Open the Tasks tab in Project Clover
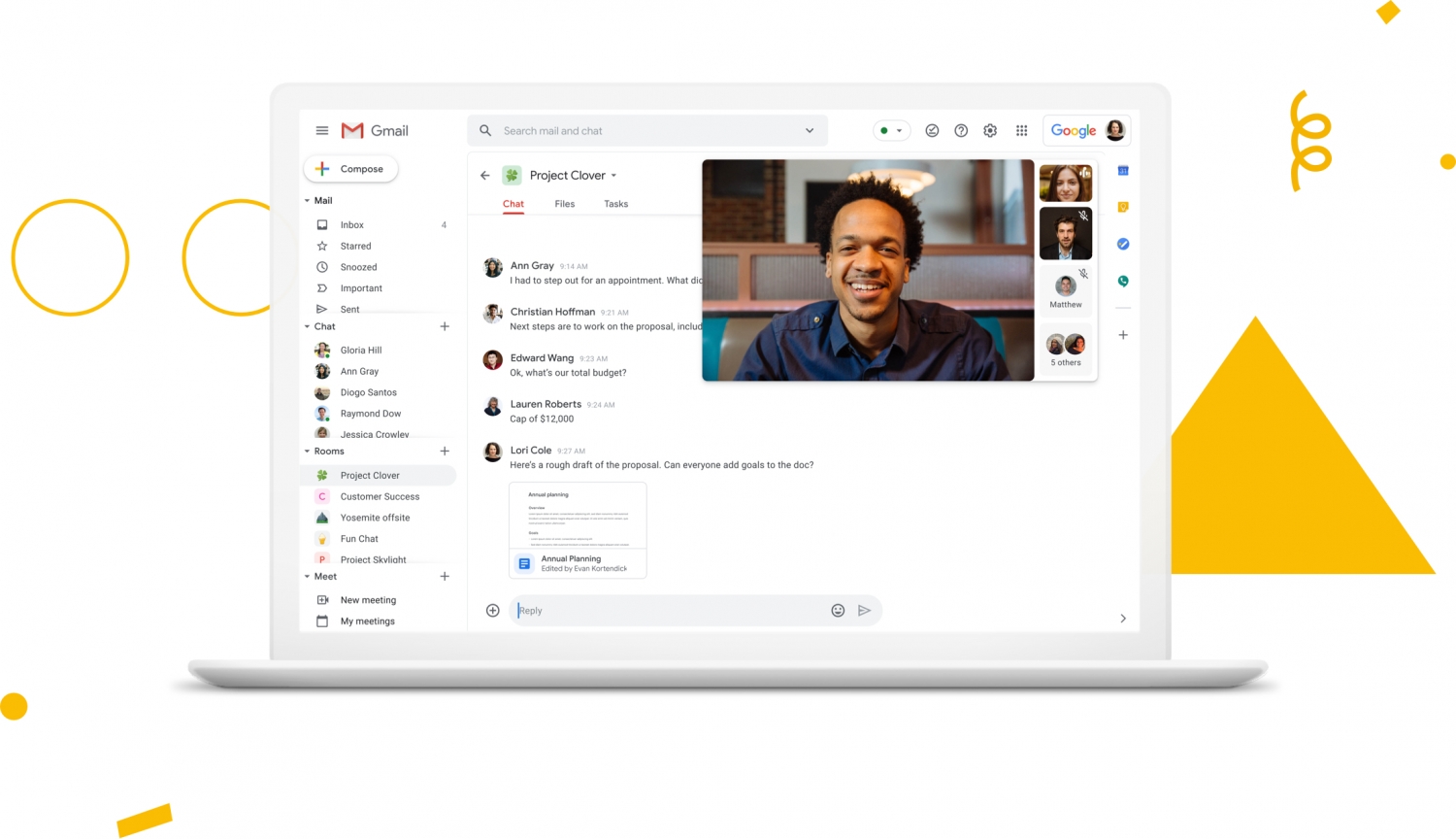 (x=615, y=204)
